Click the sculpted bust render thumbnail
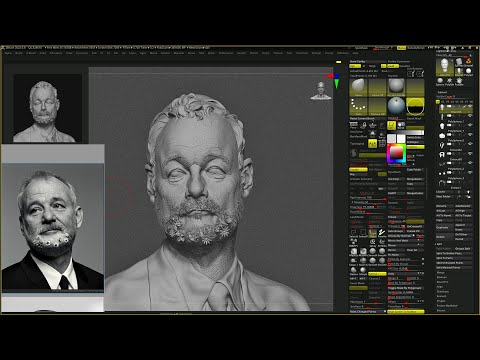Image resolution: width=480 pixels, height=360 pixels. tap(47, 109)
